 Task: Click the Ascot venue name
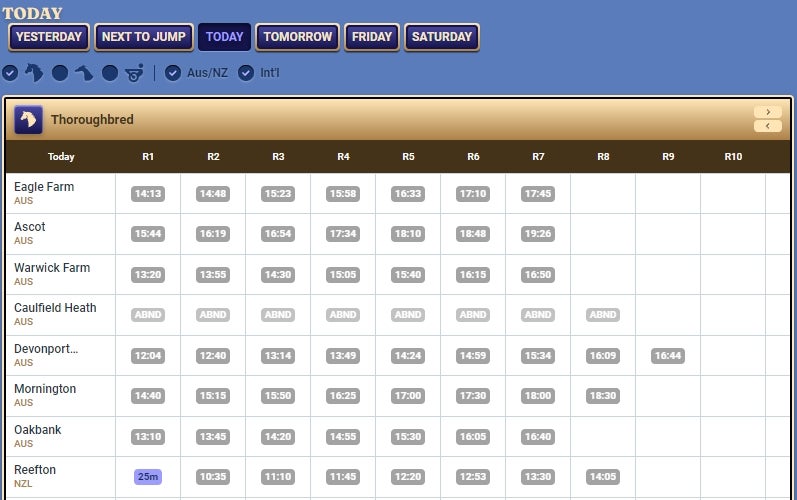click(29, 227)
